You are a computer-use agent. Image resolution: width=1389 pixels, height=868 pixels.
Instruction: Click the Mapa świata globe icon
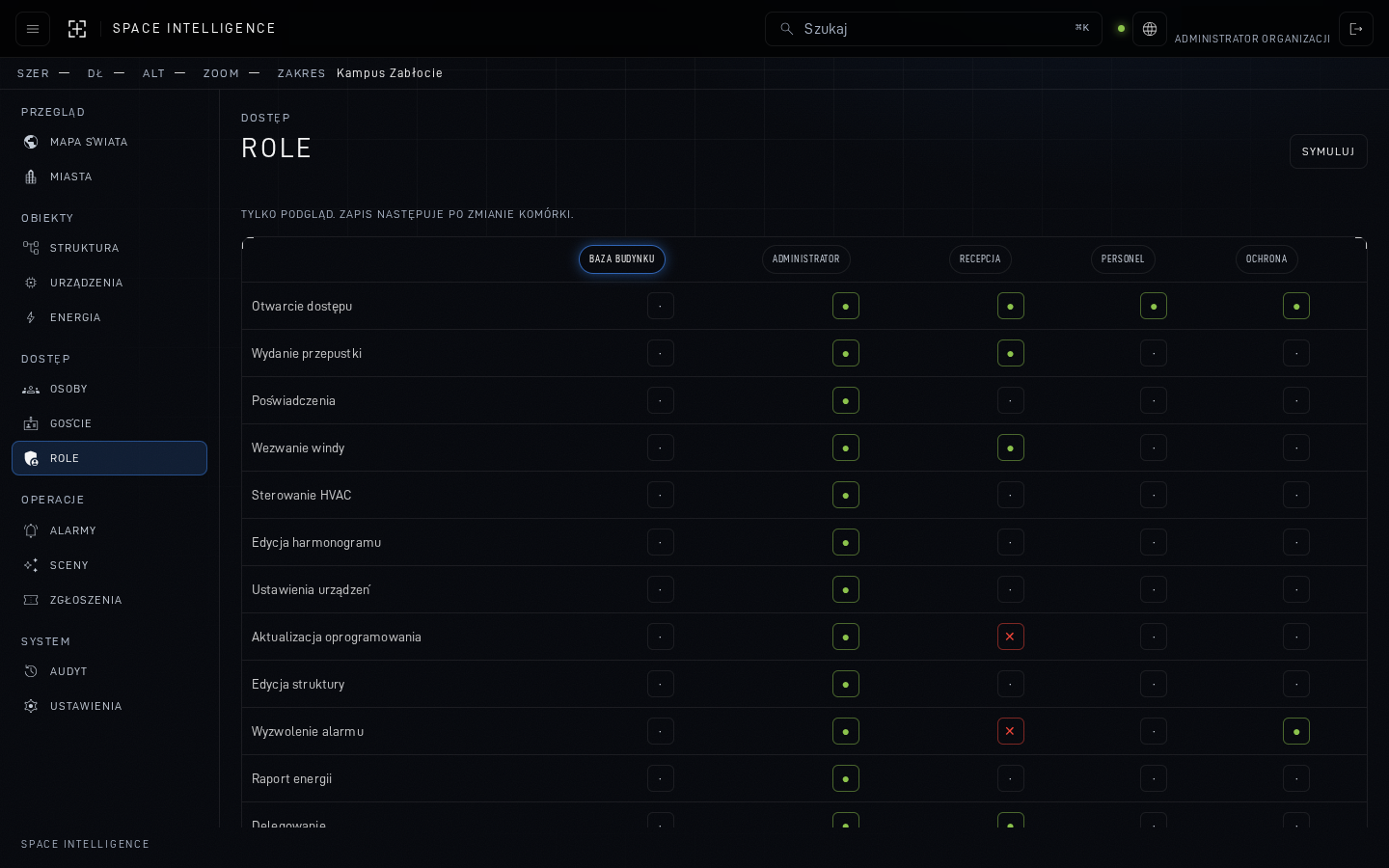point(31,142)
